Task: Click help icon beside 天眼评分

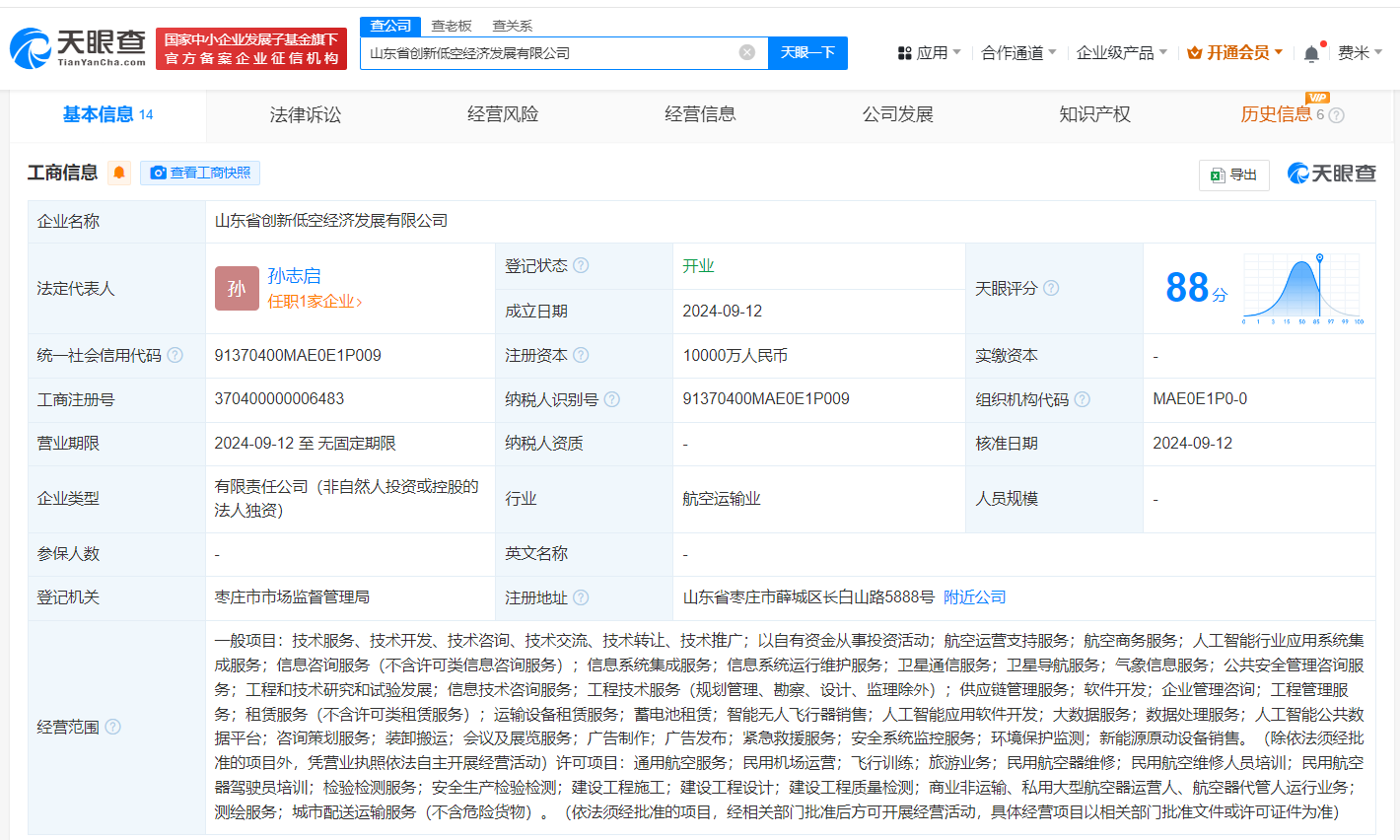Action: [x=1051, y=288]
